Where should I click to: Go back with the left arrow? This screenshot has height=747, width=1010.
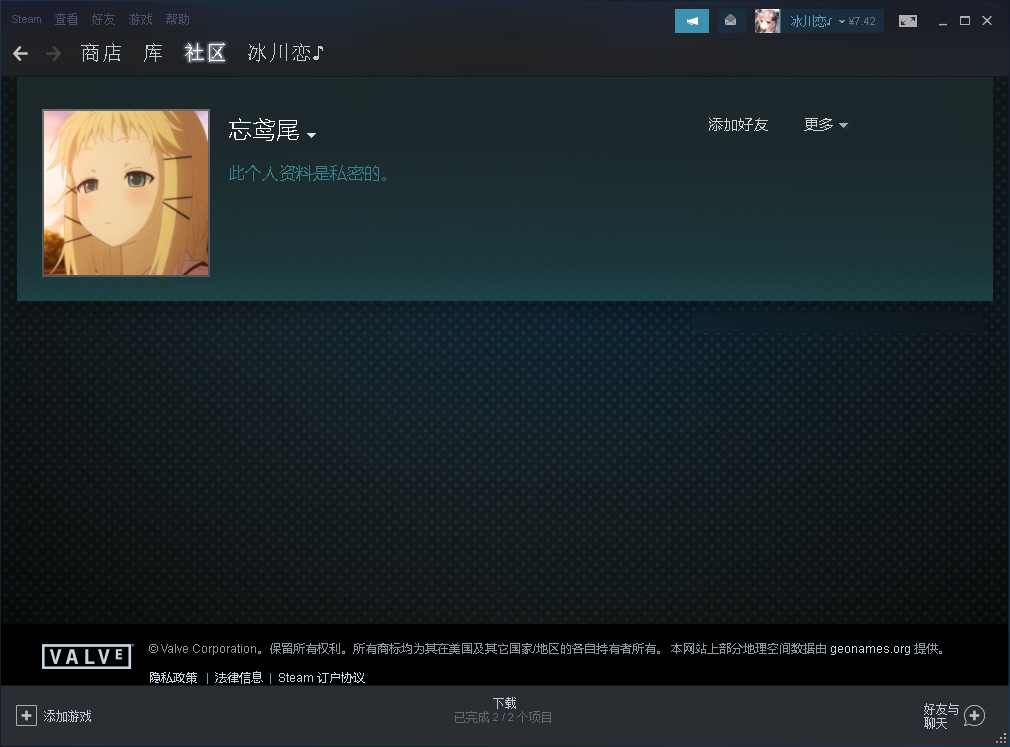[21, 53]
